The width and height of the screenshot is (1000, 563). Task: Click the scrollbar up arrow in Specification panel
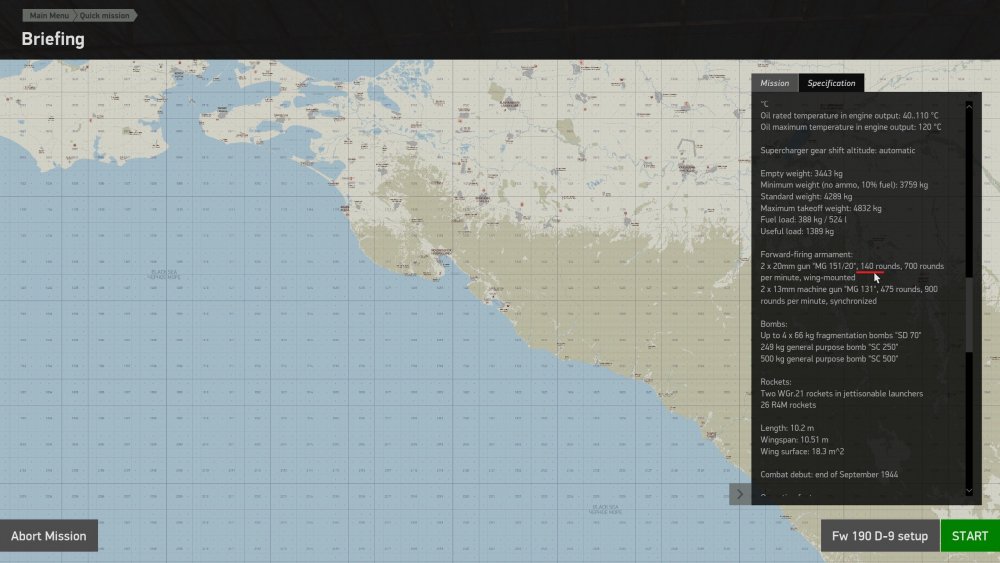point(968,103)
